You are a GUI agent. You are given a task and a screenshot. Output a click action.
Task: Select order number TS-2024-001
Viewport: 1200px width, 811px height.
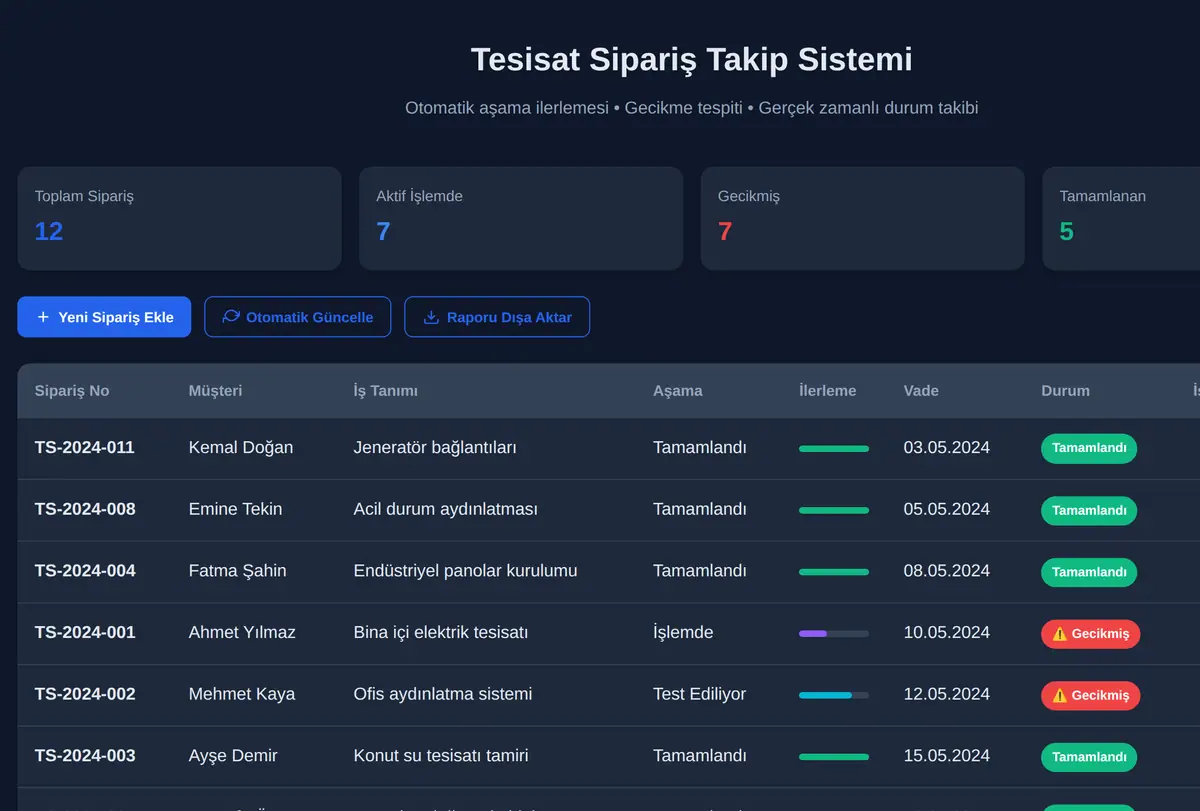pos(85,632)
